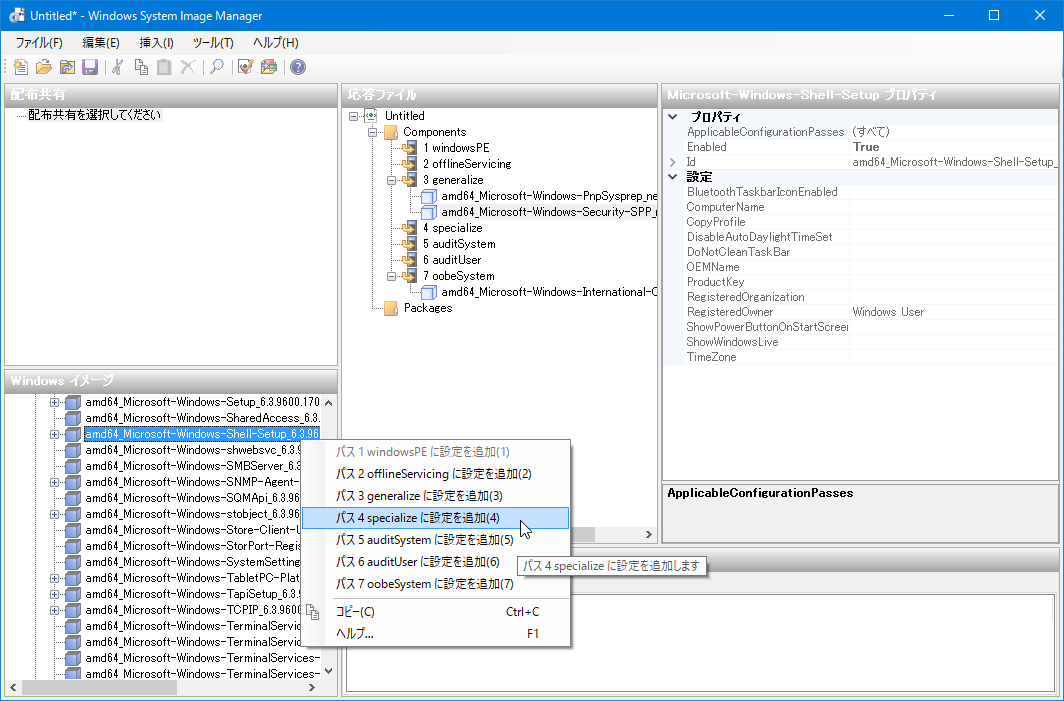Click the TCPIP component cube icon

point(73,610)
